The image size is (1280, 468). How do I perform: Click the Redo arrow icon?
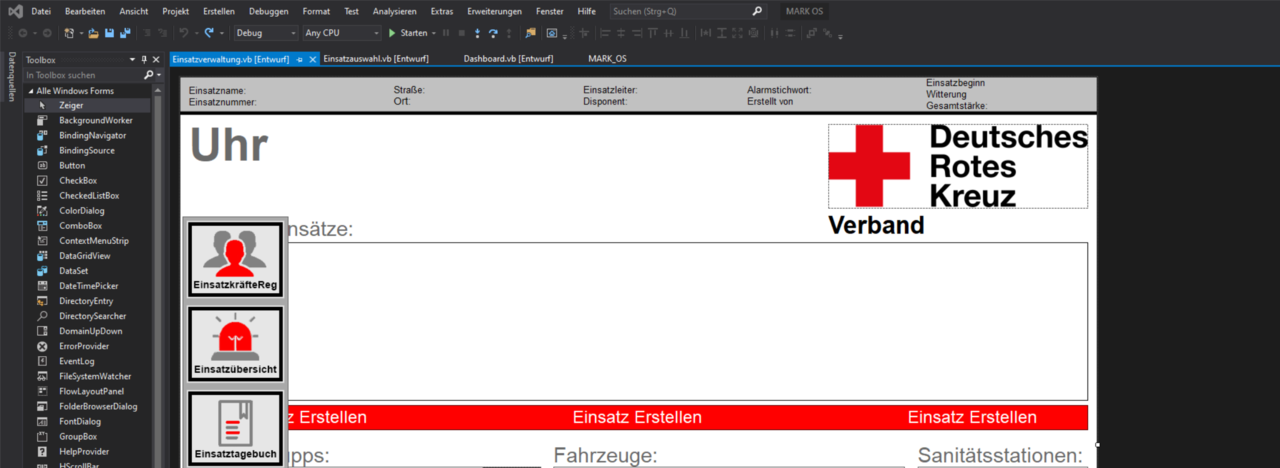209,33
